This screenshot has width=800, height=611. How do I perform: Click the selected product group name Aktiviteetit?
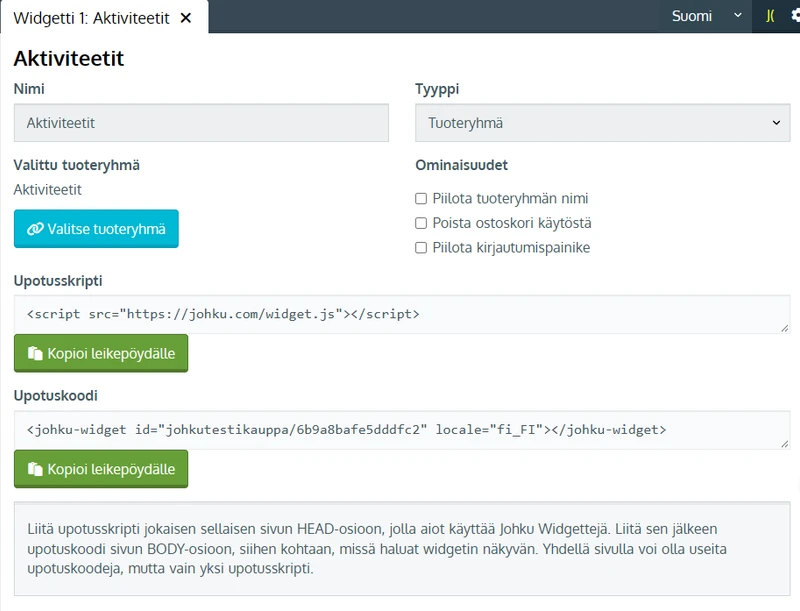coord(47,190)
